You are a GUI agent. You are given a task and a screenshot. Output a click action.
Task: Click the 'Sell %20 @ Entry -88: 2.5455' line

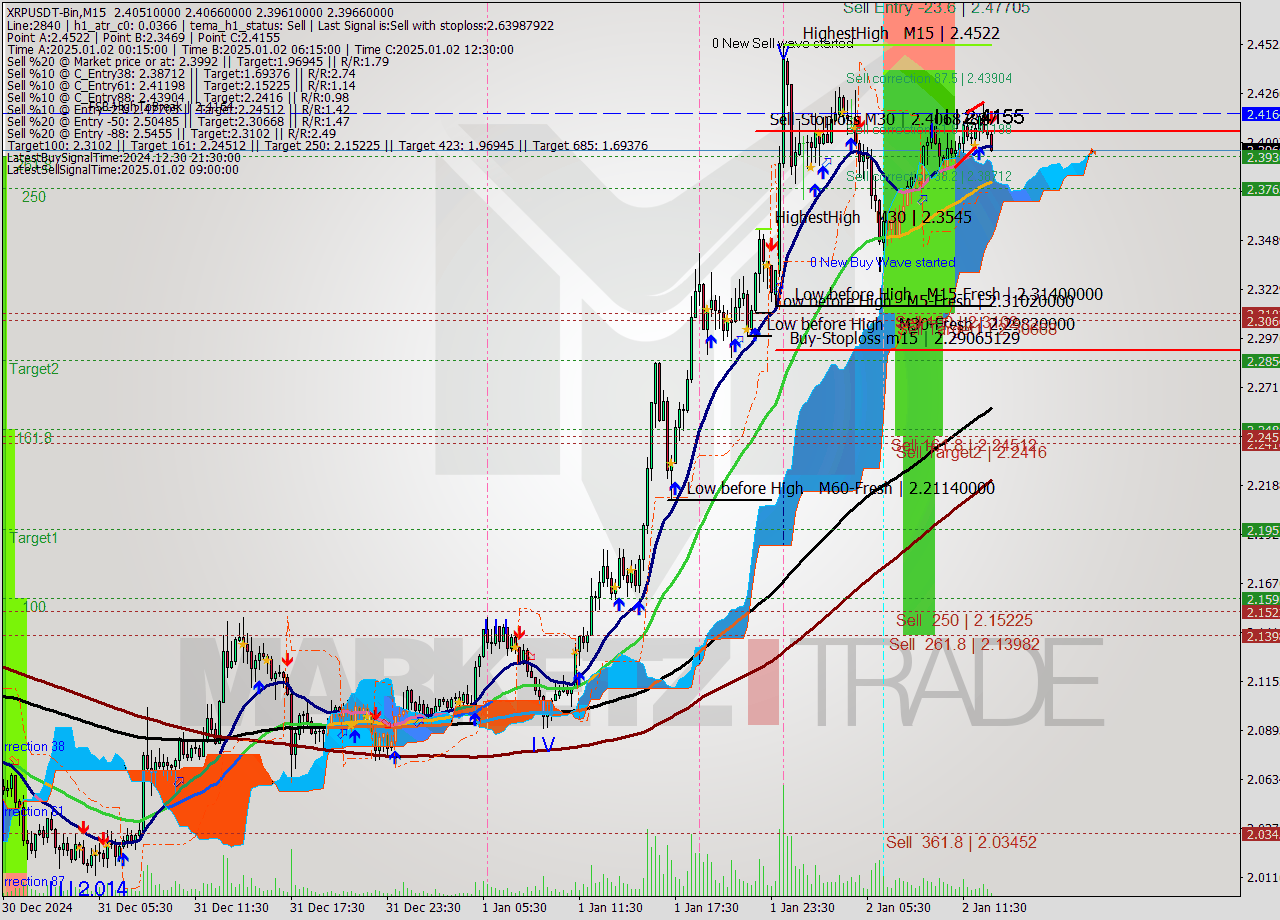pyautogui.click(x=170, y=133)
